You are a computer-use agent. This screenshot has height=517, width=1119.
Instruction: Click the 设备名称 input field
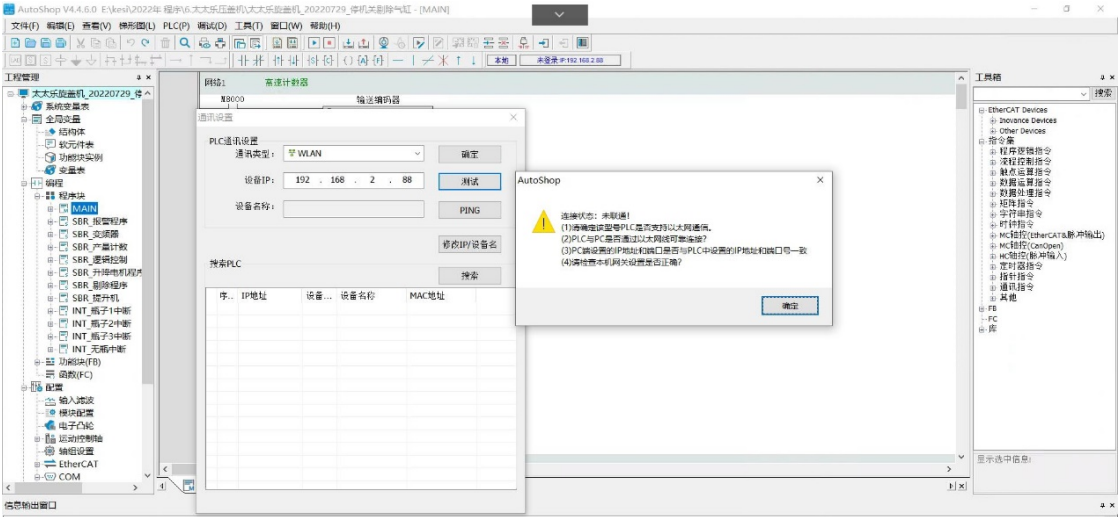pos(354,209)
